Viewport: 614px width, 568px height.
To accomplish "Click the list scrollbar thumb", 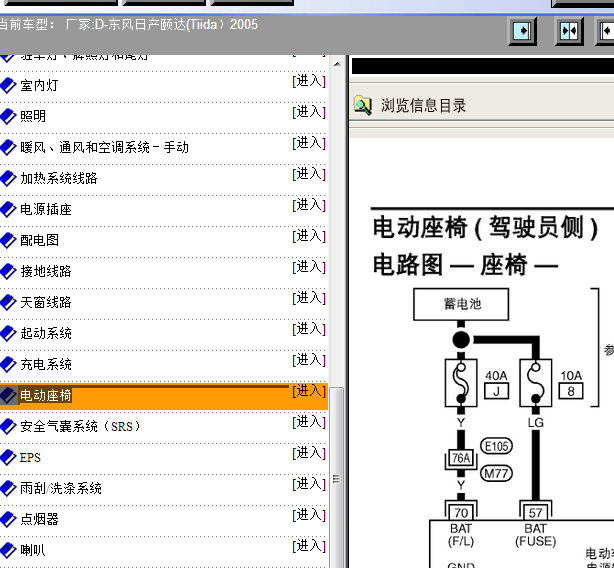I will click(337, 478).
